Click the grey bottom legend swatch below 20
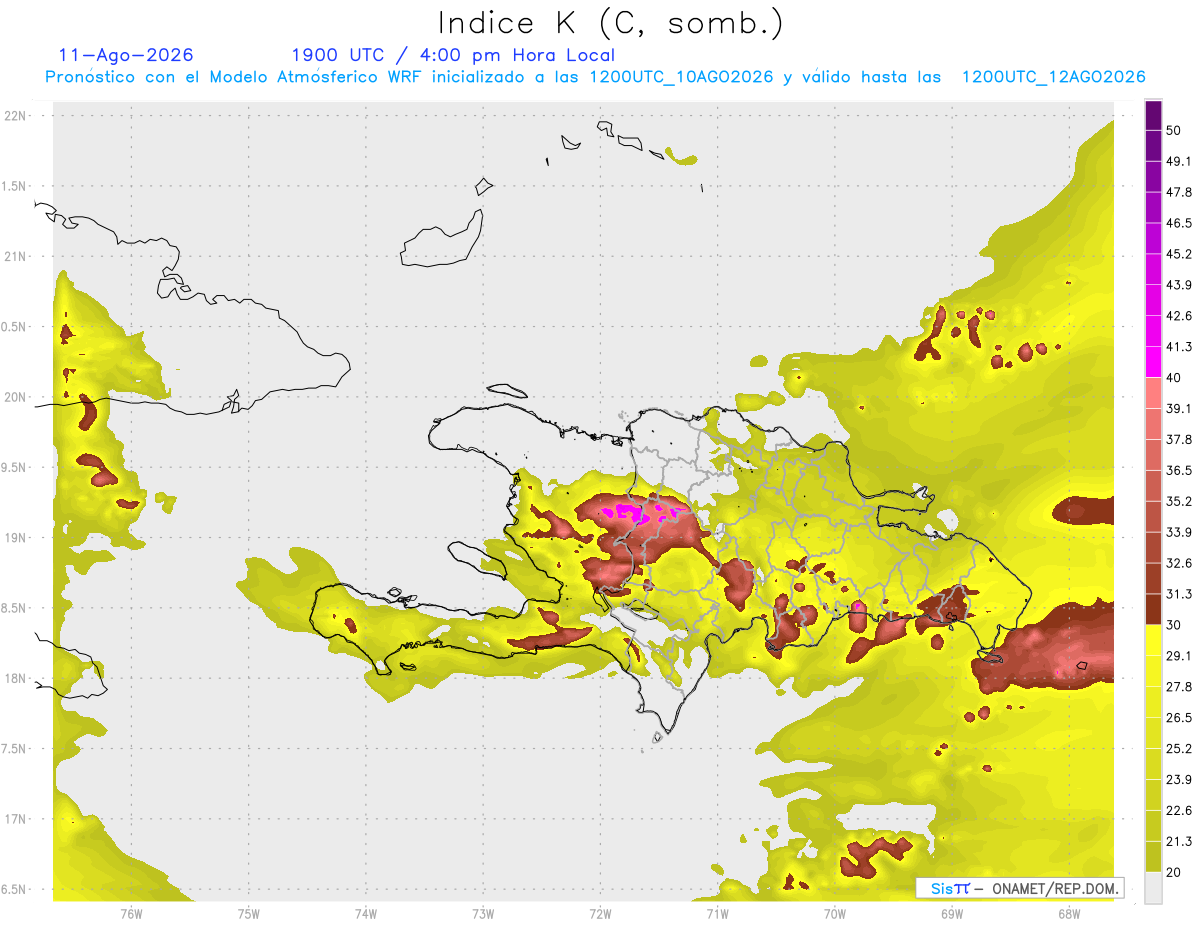Screen dimensions: 1200x927 coord(1153,887)
